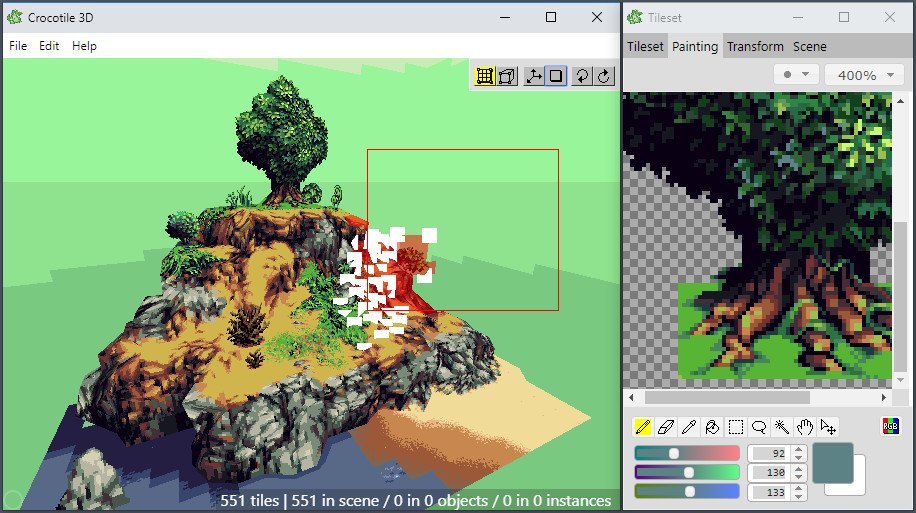Click the Redo arrow button
Viewport: 916px width, 513px height.
click(x=604, y=76)
